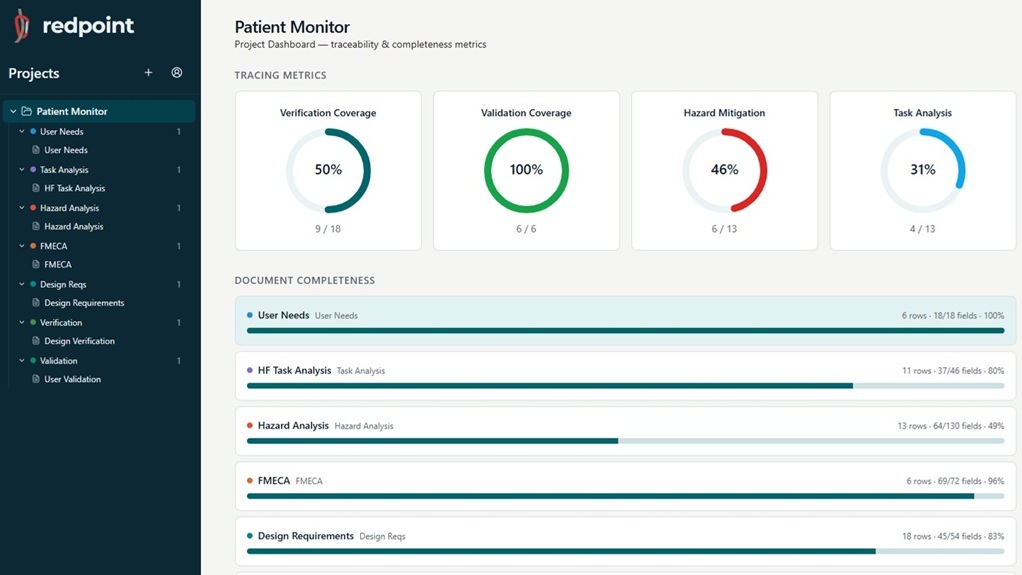Screen dimensions: 1022x575
Task: Click '6 rows · 69/72 fields · 96%' text
Action: tap(955, 481)
